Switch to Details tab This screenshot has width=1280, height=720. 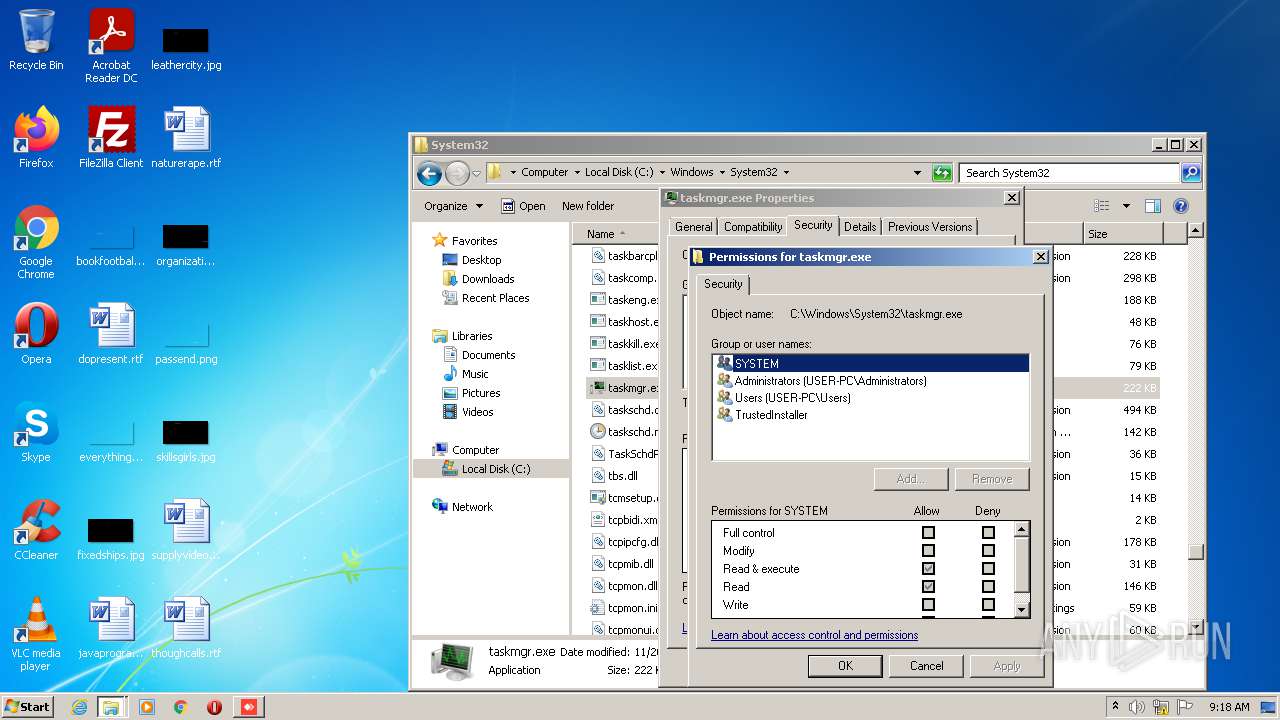coord(860,227)
